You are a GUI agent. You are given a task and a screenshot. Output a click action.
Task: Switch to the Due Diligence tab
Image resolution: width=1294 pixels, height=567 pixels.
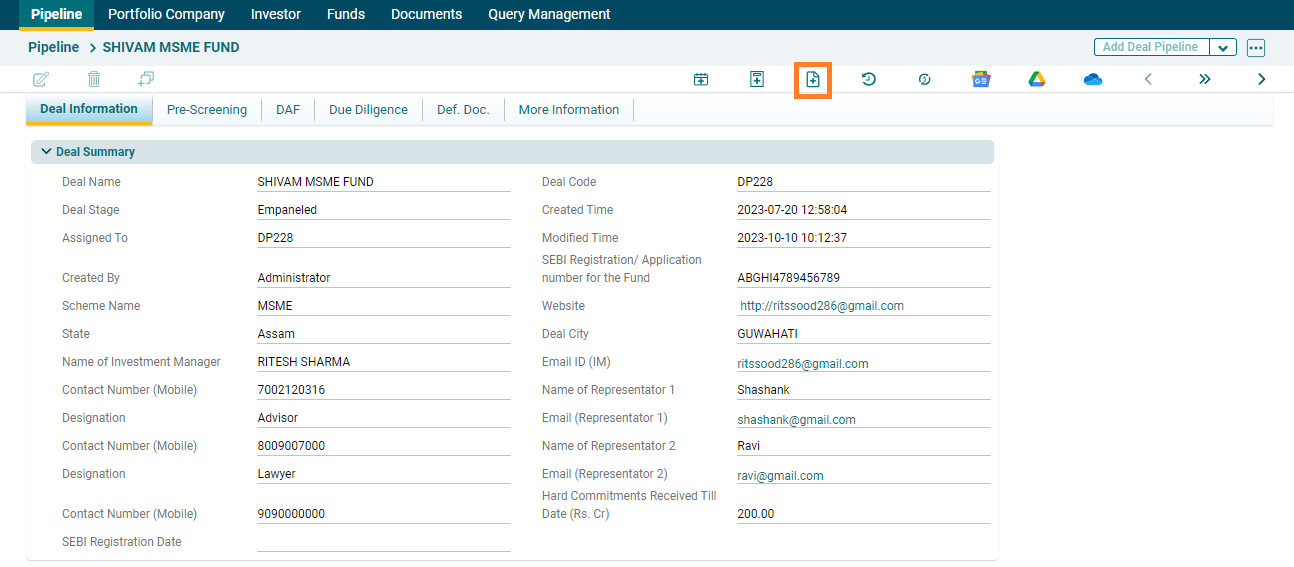click(368, 110)
